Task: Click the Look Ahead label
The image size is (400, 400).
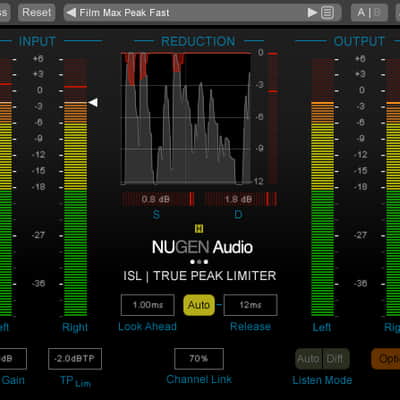Action: click(147, 326)
